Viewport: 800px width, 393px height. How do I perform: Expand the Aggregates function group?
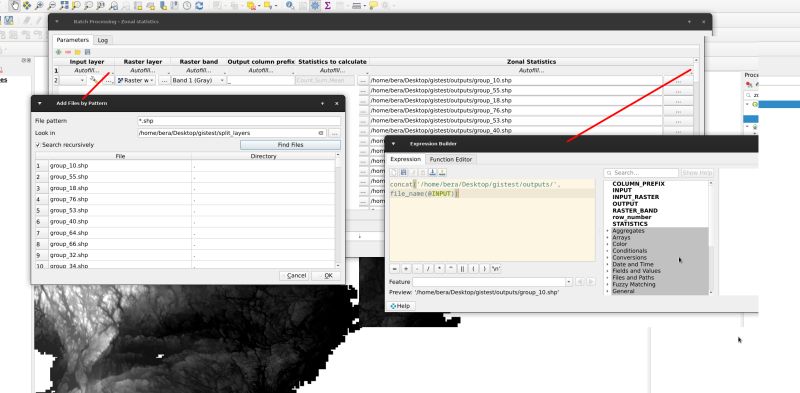608,231
